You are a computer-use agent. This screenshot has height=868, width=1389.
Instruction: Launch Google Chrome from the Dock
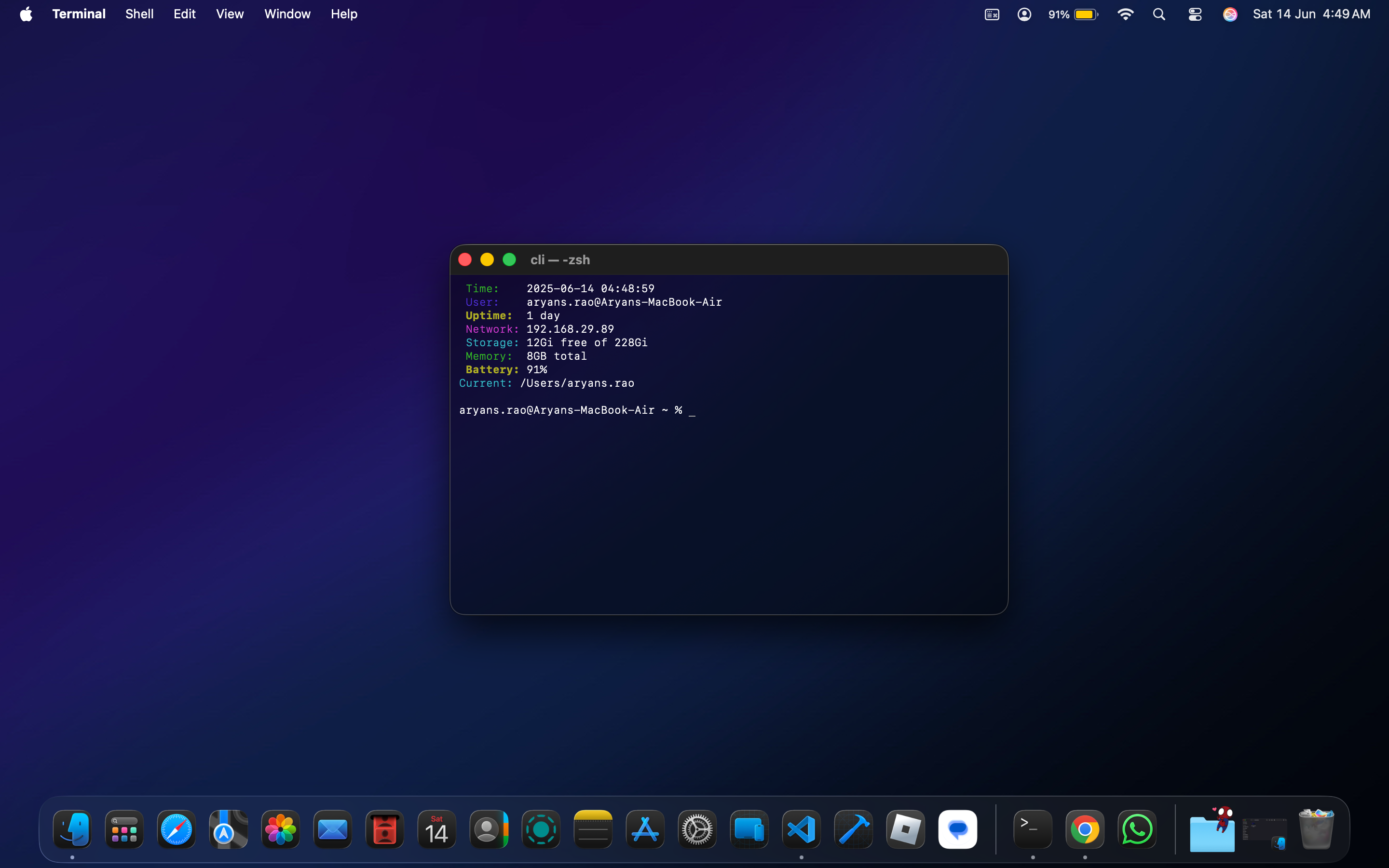[1085, 829]
